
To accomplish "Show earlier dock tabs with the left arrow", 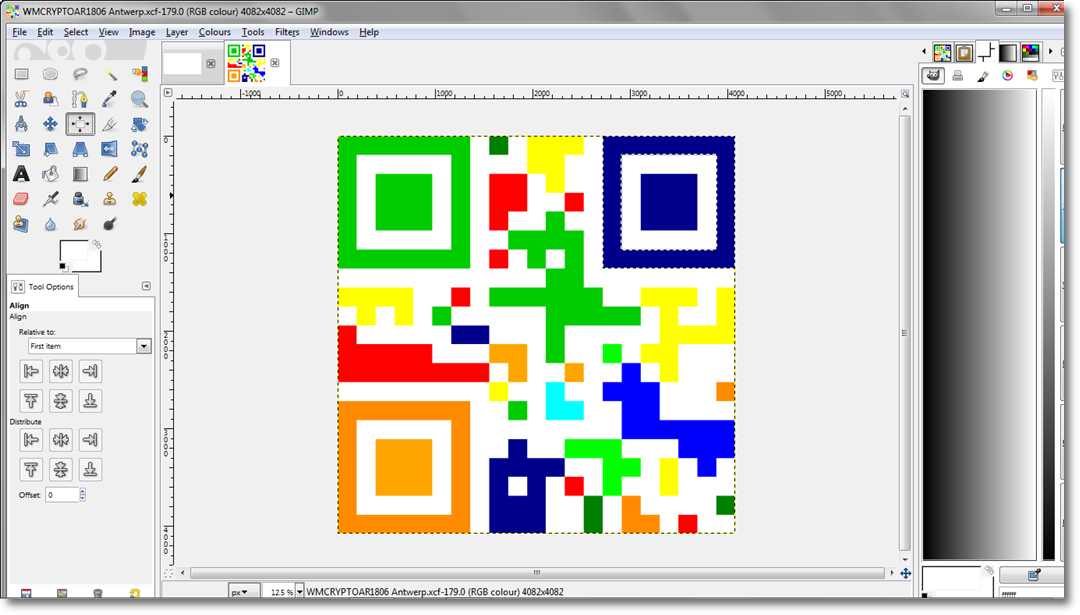I will tap(924, 52).
